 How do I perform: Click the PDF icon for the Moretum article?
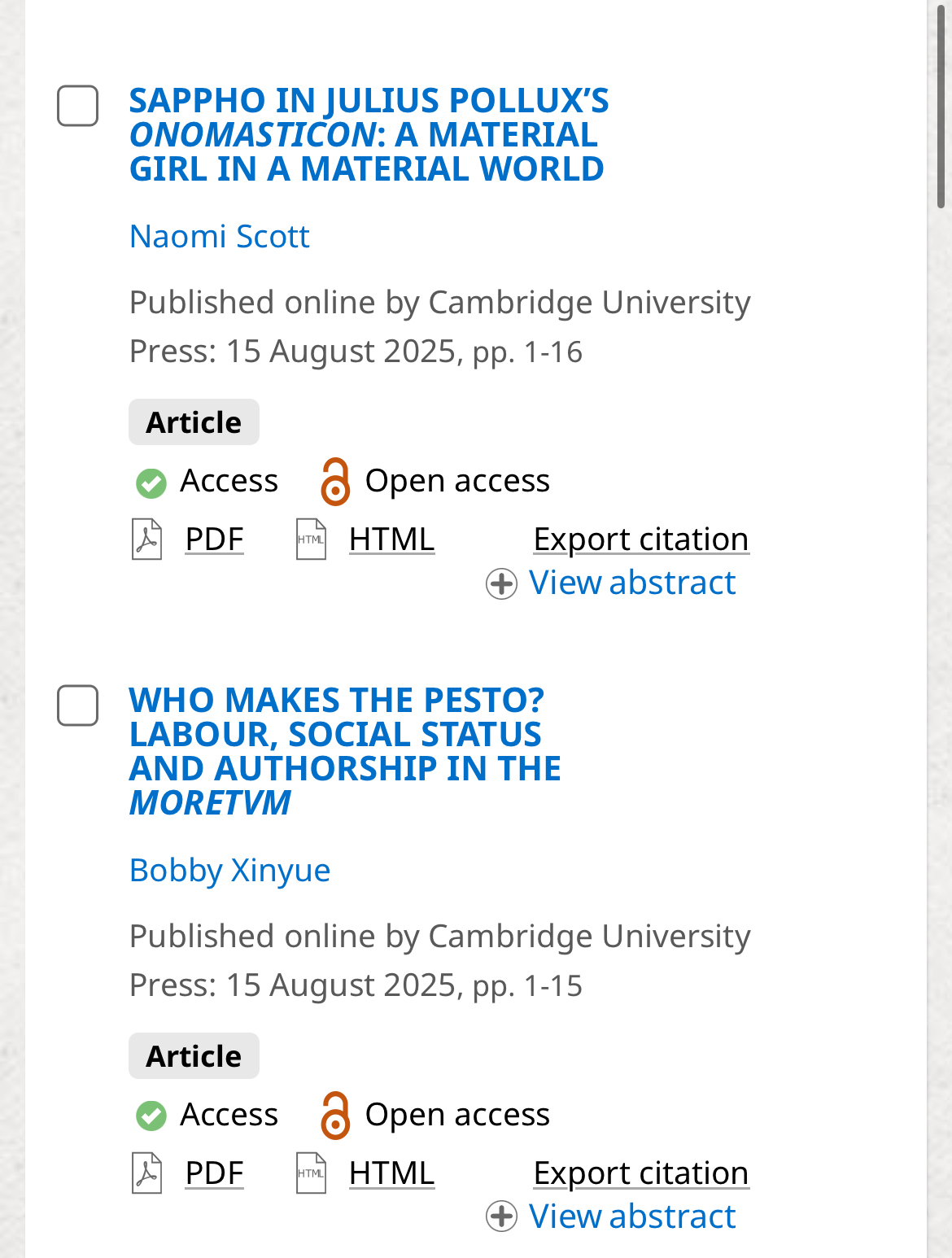[x=147, y=1173]
